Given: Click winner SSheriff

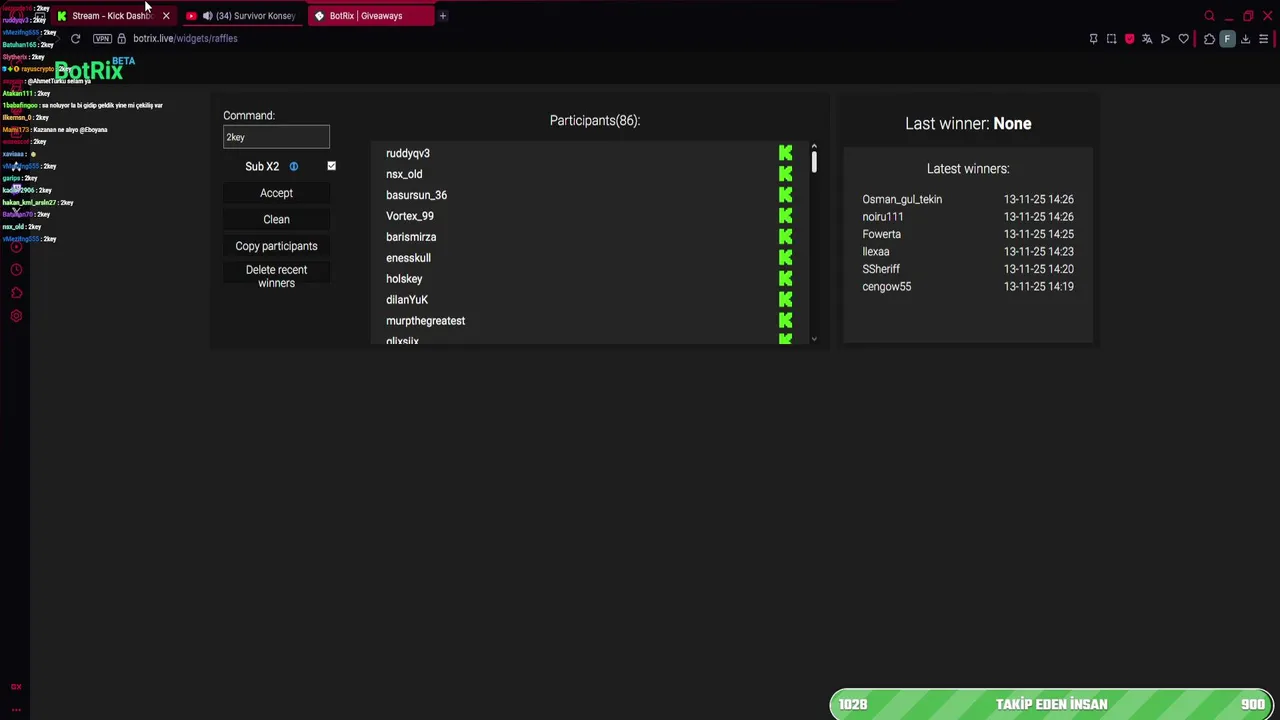Looking at the screenshot, I should [881, 269].
